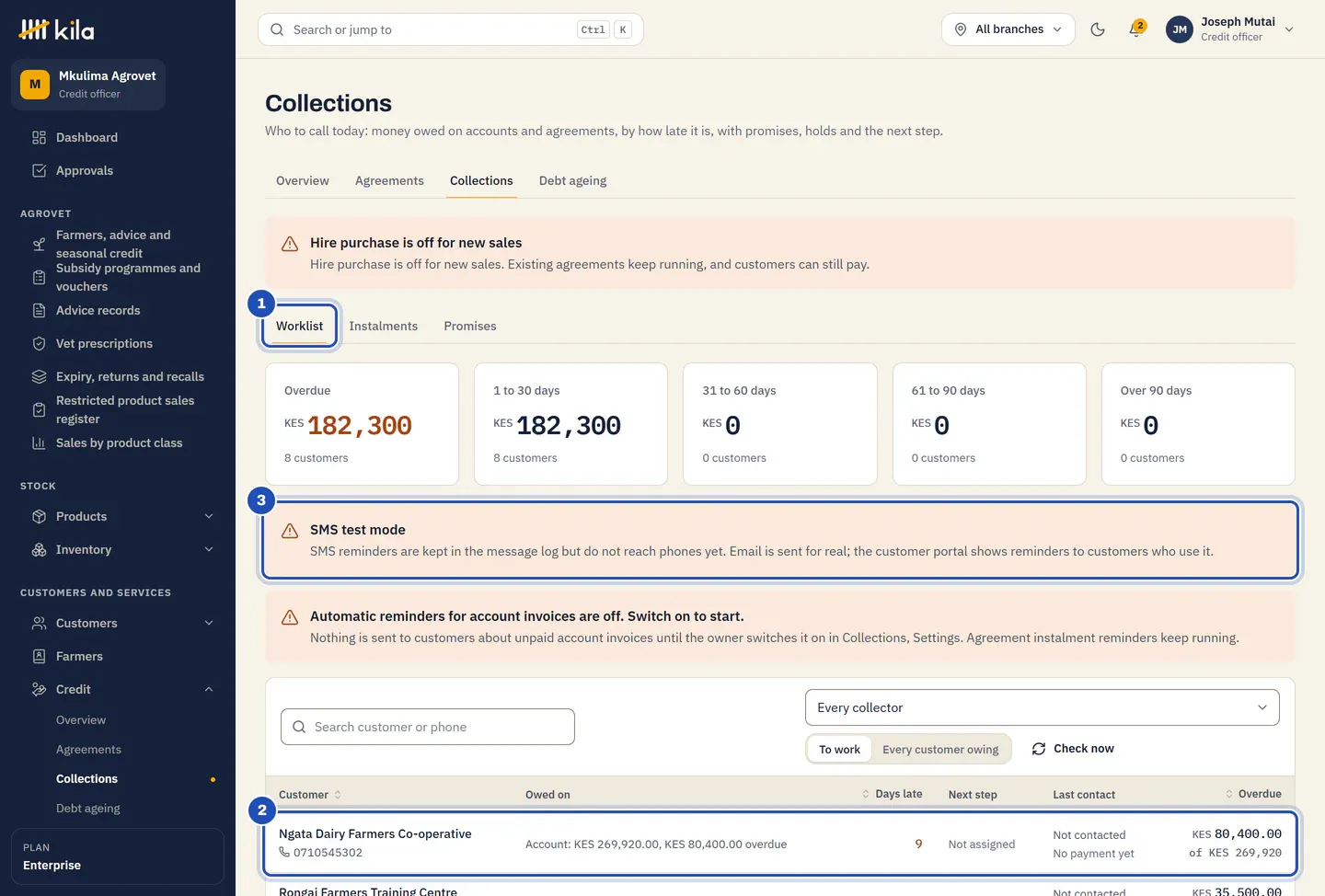The image size is (1325, 896).
Task: Select the To work filter toggle
Action: point(839,750)
